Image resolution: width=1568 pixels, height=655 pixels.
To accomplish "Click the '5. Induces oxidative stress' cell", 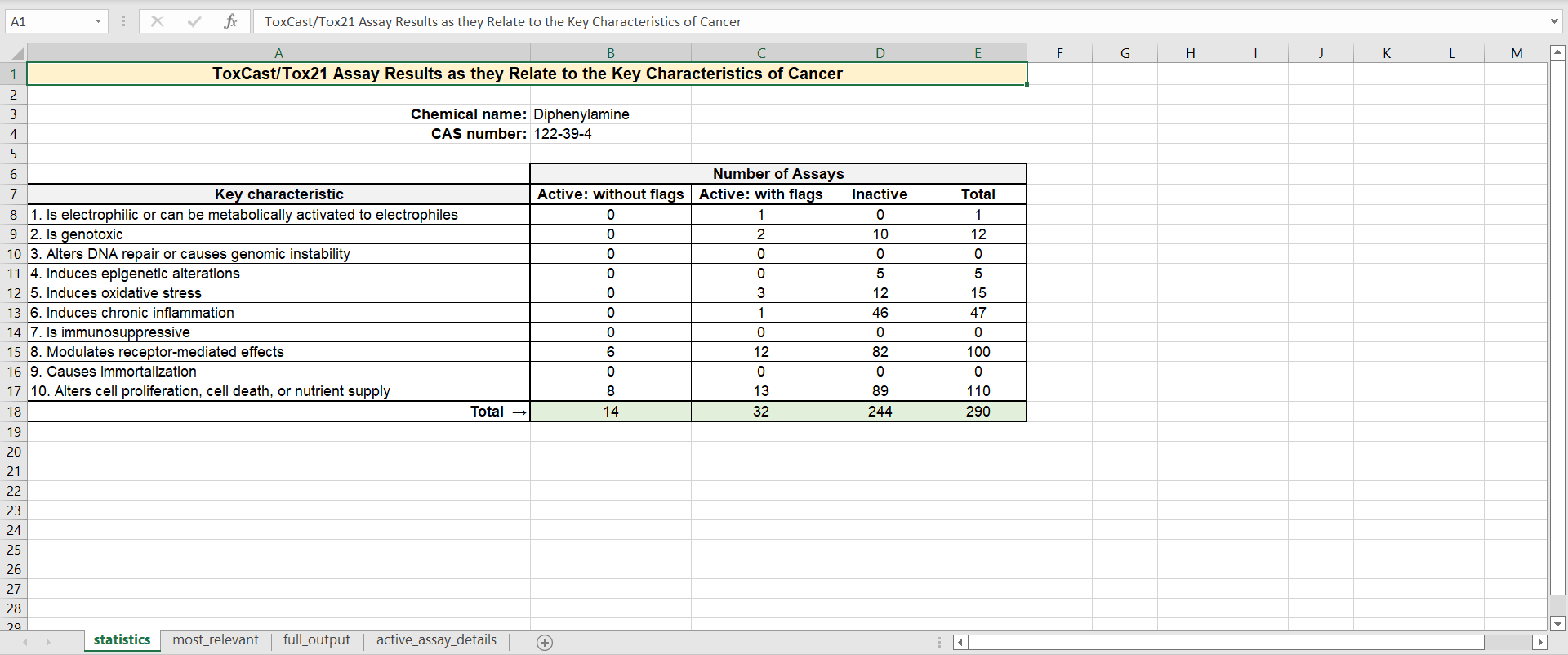I will [x=278, y=293].
